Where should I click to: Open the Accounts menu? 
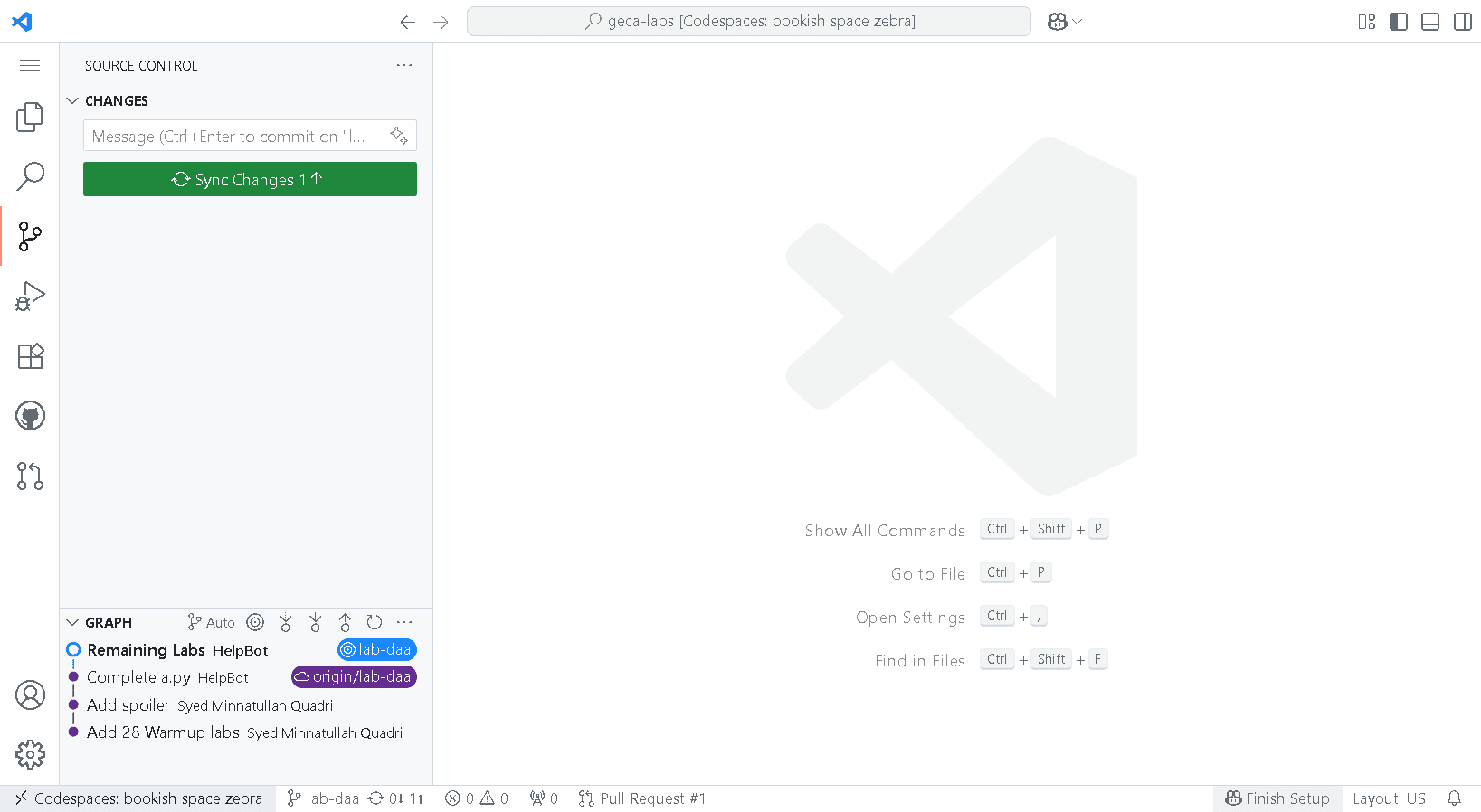pyautogui.click(x=30, y=694)
